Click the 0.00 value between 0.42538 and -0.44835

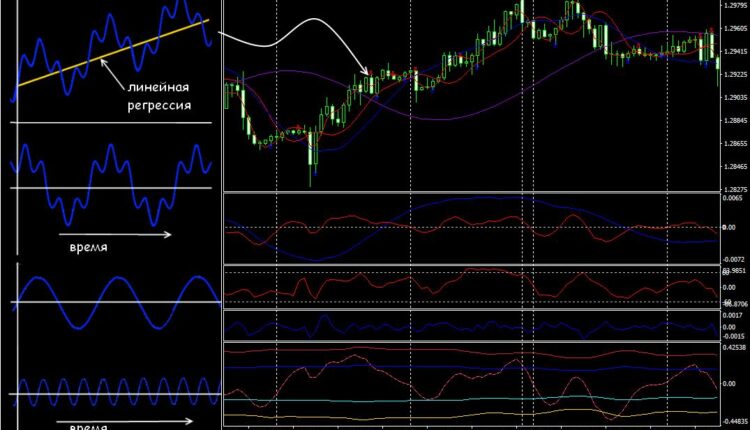pyautogui.click(x=729, y=384)
